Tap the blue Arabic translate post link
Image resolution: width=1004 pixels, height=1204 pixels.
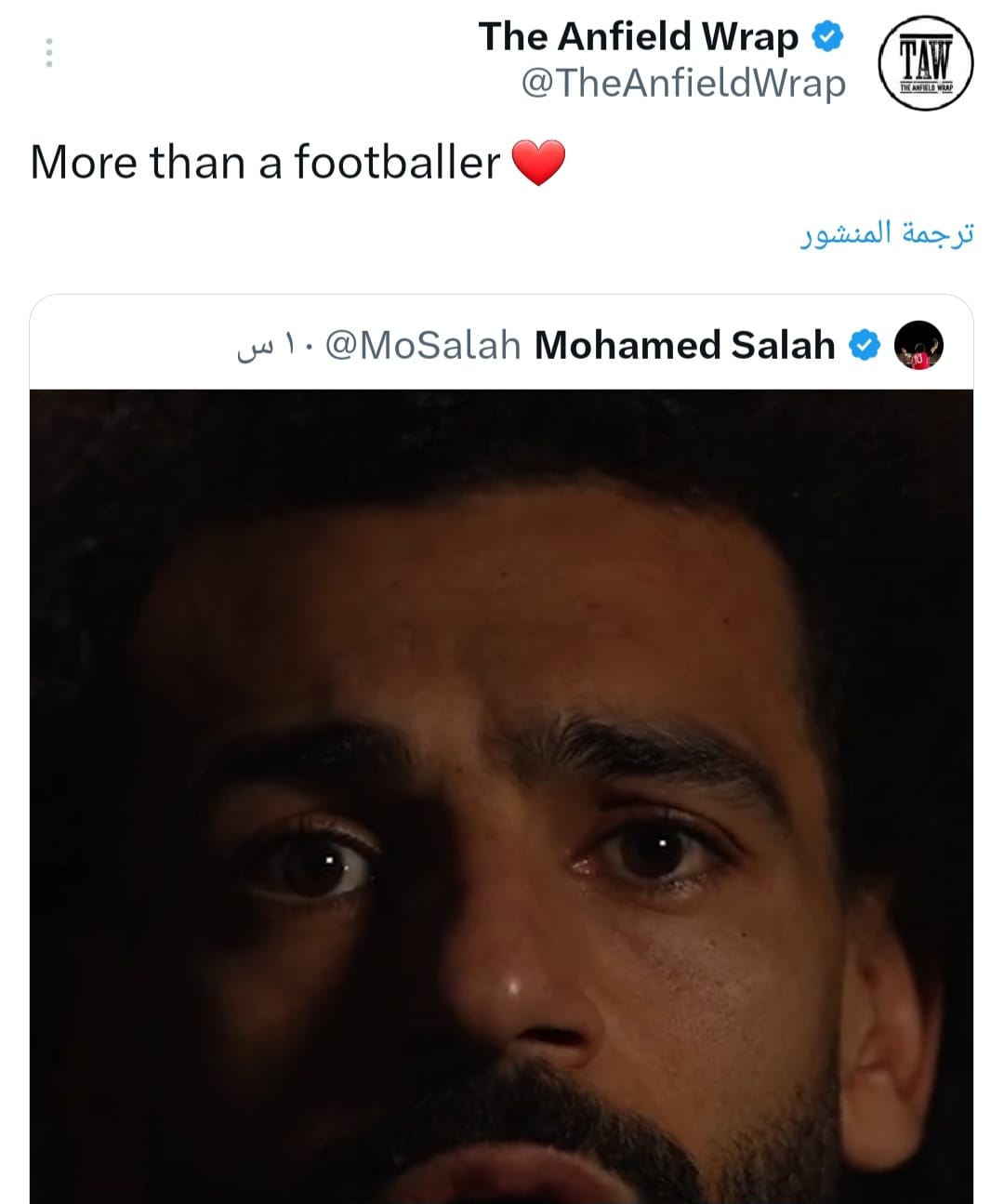tap(887, 233)
